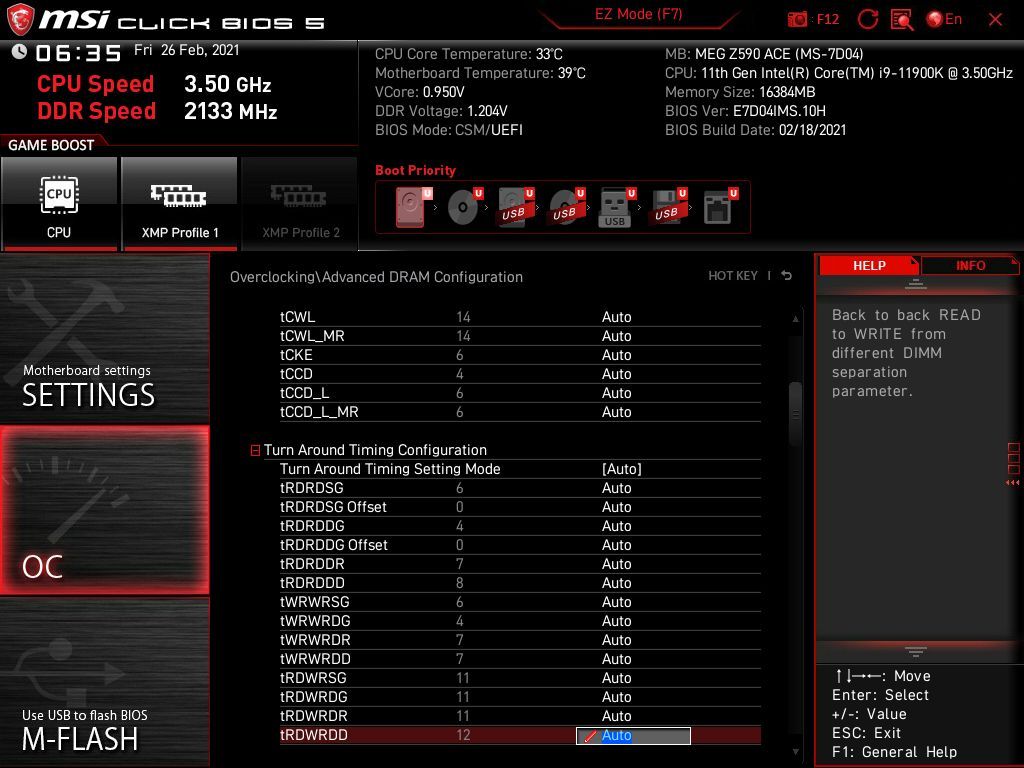Image resolution: width=1024 pixels, height=768 pixels.
Task: Select the tRDRDDR timing row
Action: click(520, 564)
